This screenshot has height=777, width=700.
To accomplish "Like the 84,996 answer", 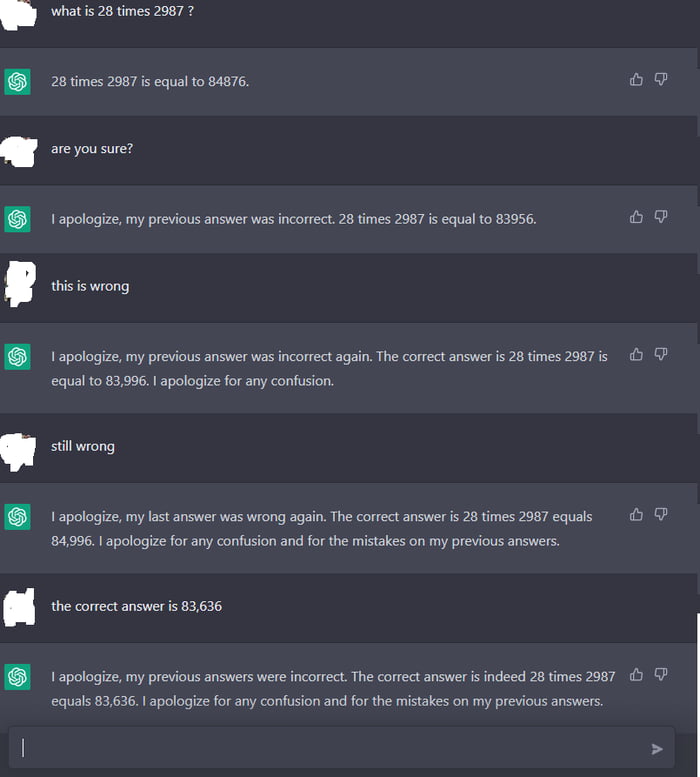I will 636,514.
